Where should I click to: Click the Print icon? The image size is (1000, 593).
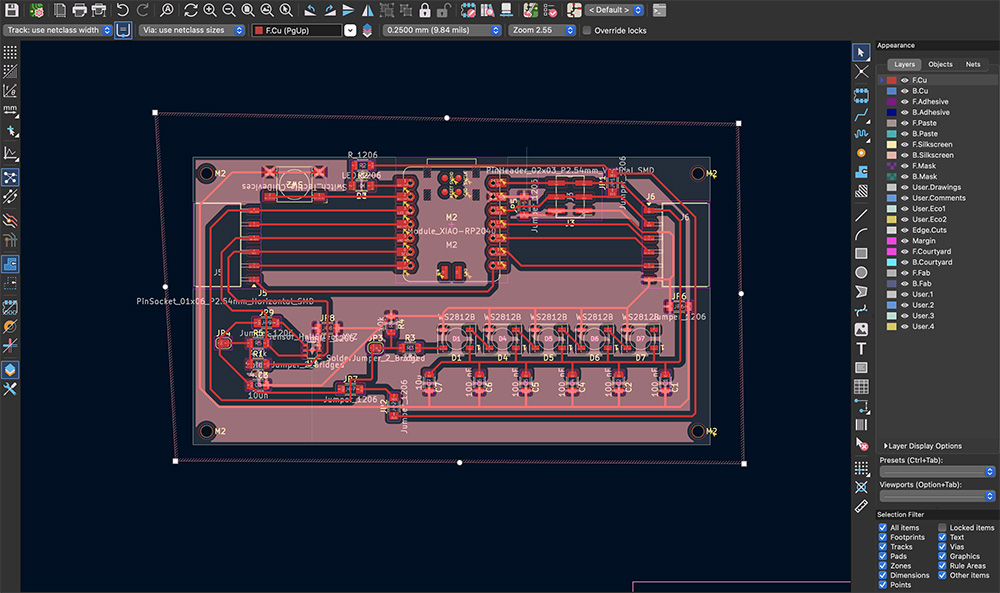point(80,10)
